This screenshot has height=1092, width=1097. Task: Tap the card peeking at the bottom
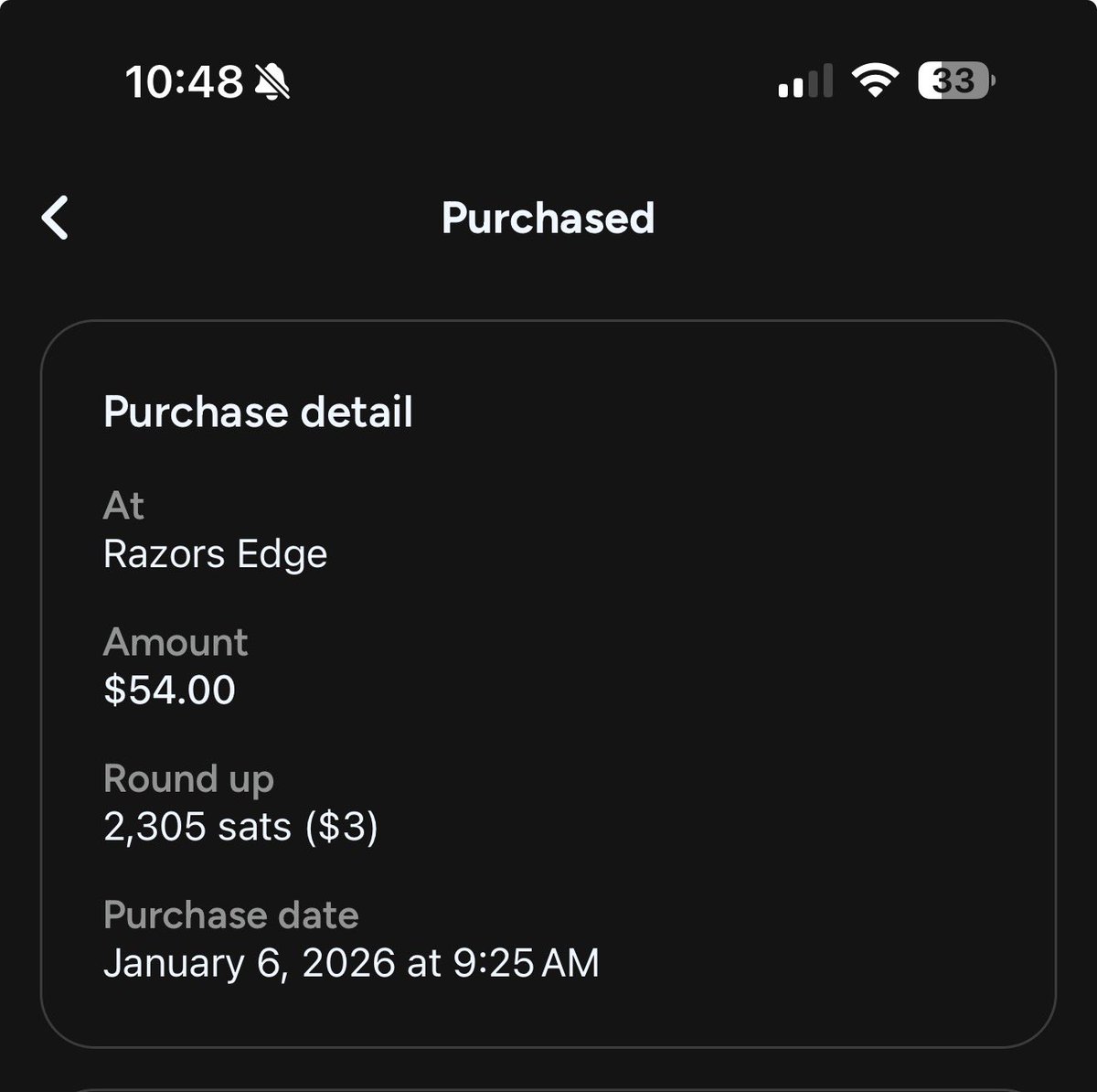(x=548, y=1087)
